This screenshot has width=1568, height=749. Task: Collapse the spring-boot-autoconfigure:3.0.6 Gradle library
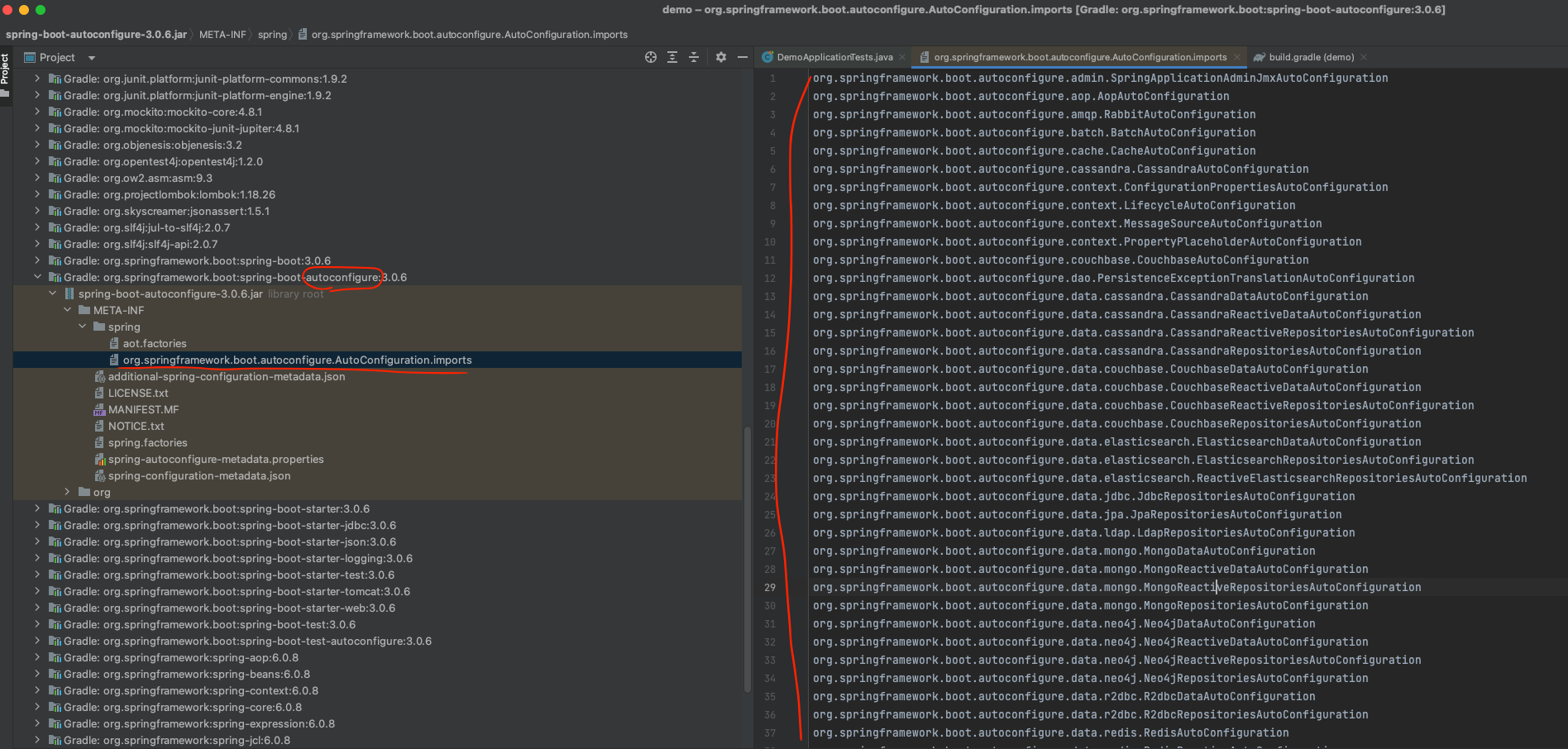pos(37,277)
